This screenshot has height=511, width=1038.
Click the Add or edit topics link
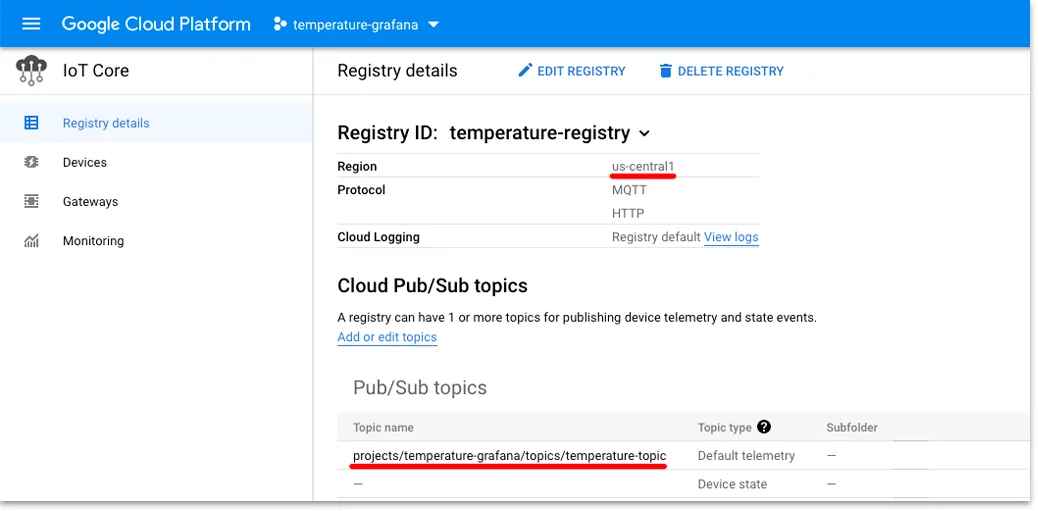point(387,337)
